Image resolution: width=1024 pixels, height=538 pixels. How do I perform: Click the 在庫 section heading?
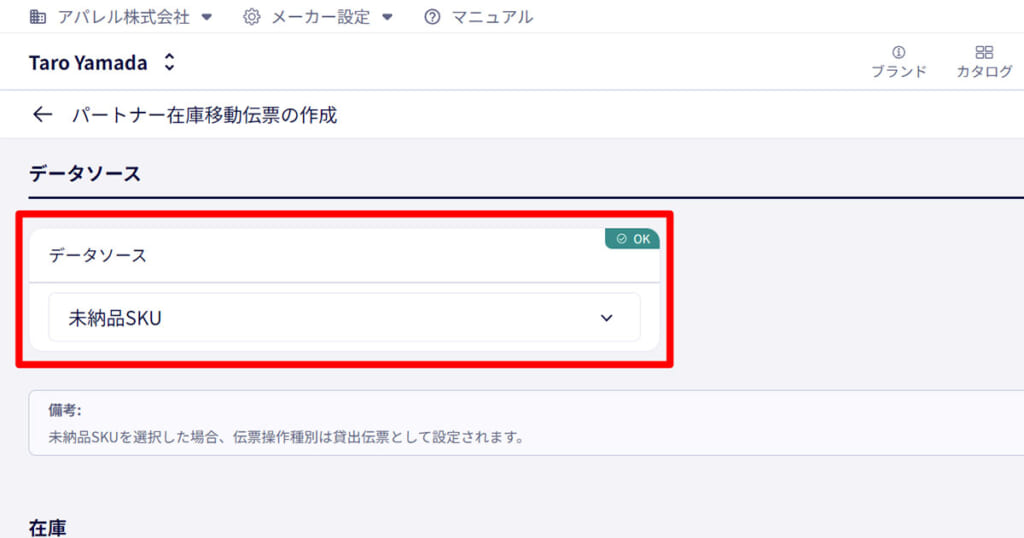48,528
